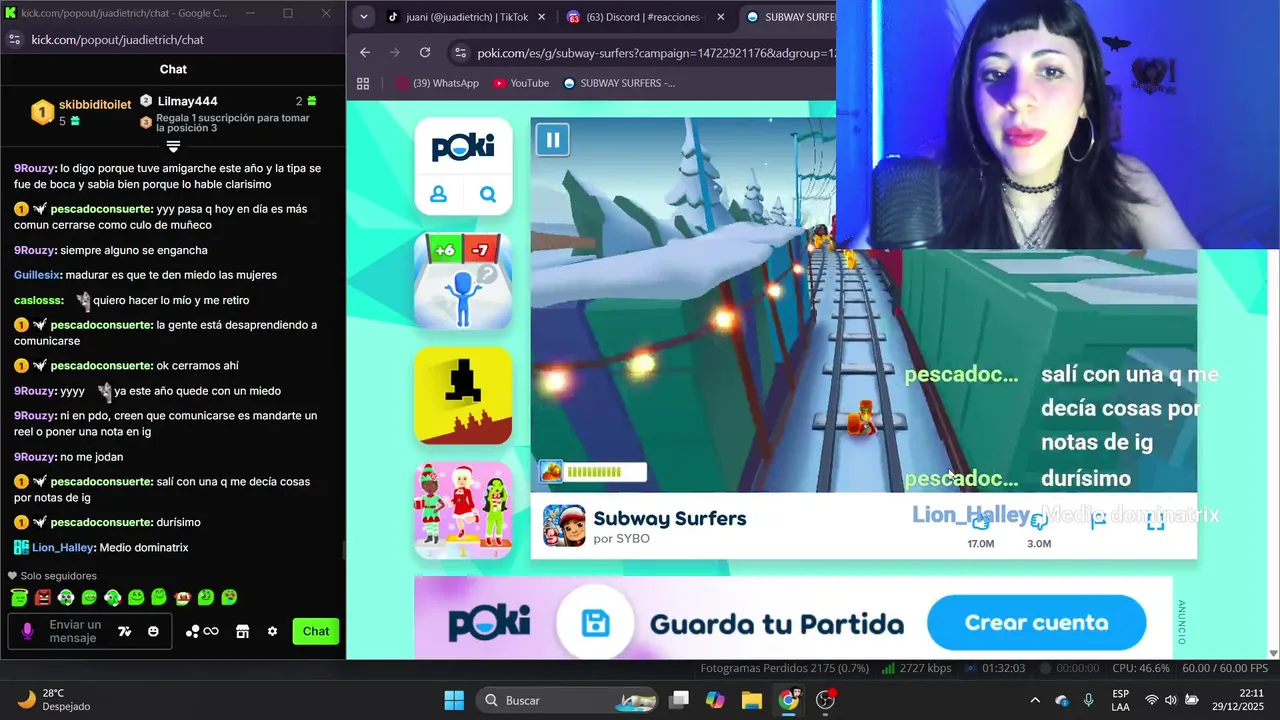Open the WhatsApp bookmark

[437, 83]
